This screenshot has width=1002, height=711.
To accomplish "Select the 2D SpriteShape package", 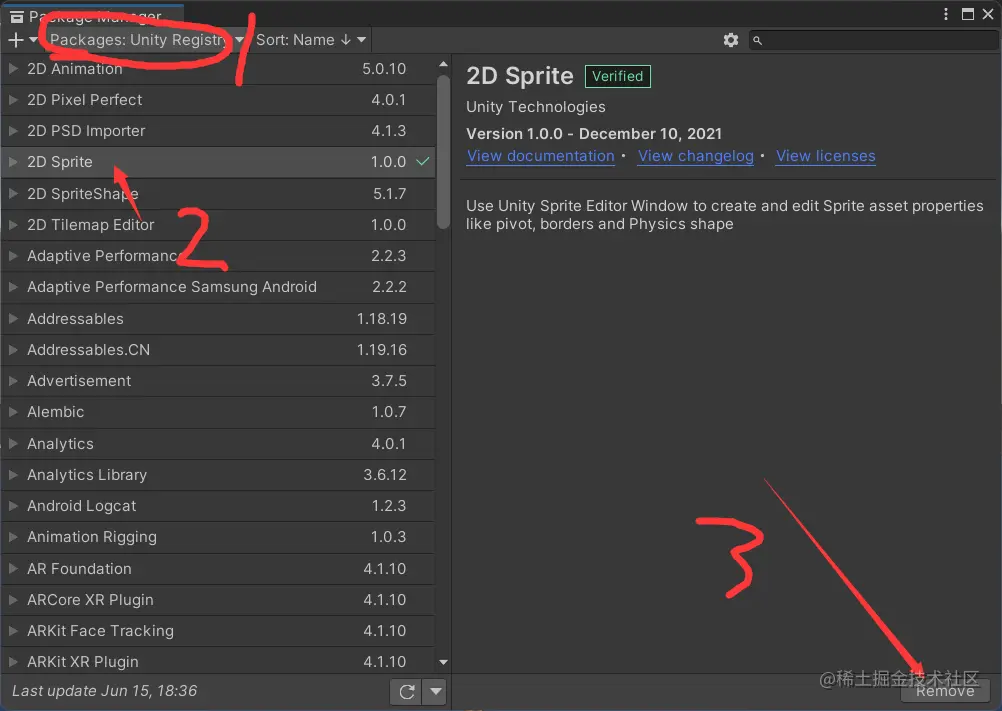I will (x=218, y=194).
